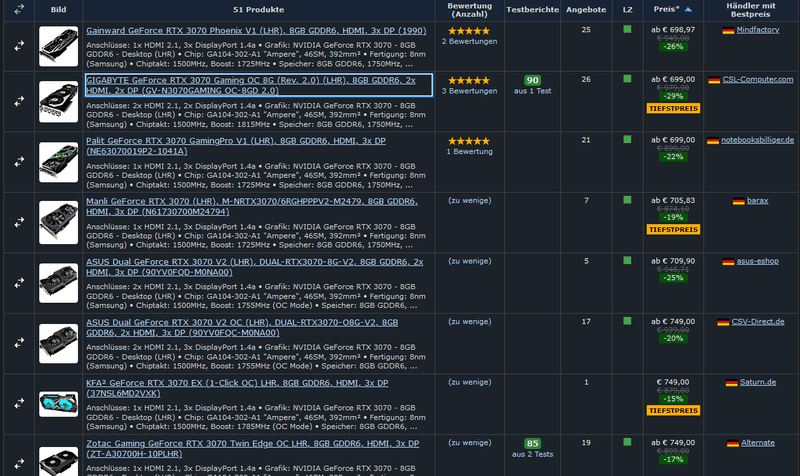800x476 pixels.
Task: Click compare icon for ASUS Dual V2 OC row
Action: pos(19,343)
